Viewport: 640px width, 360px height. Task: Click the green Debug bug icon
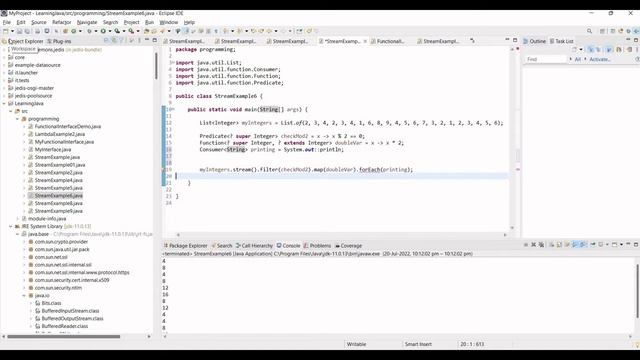tap(89, 31)
